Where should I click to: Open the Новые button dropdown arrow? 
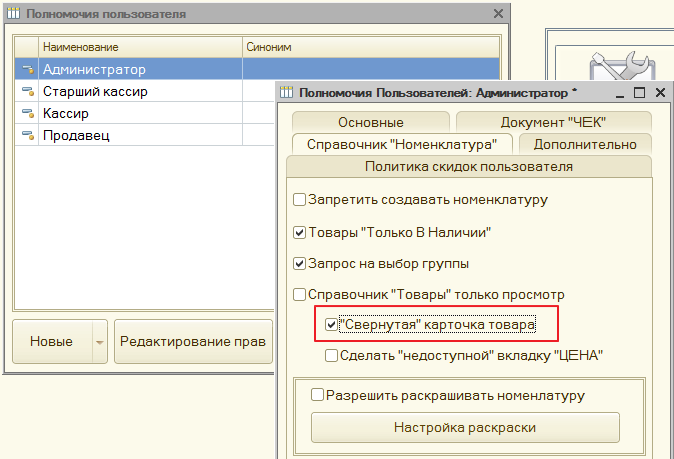coord(100,342)
